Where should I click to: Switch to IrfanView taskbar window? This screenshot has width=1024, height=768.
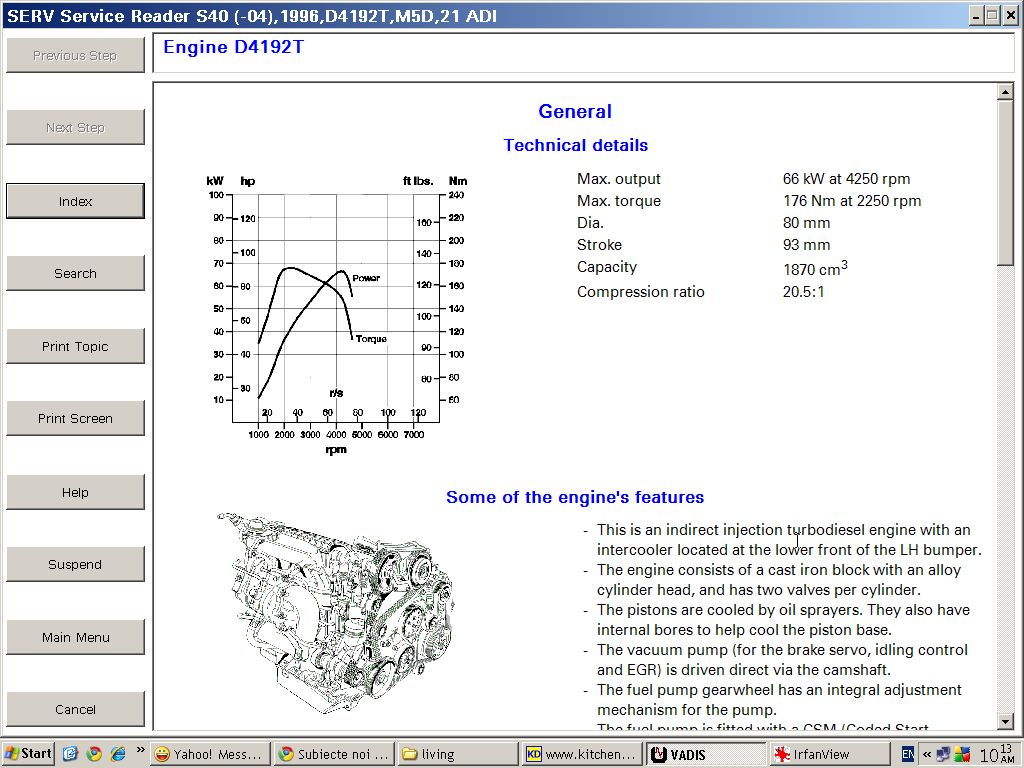[829, 754]
